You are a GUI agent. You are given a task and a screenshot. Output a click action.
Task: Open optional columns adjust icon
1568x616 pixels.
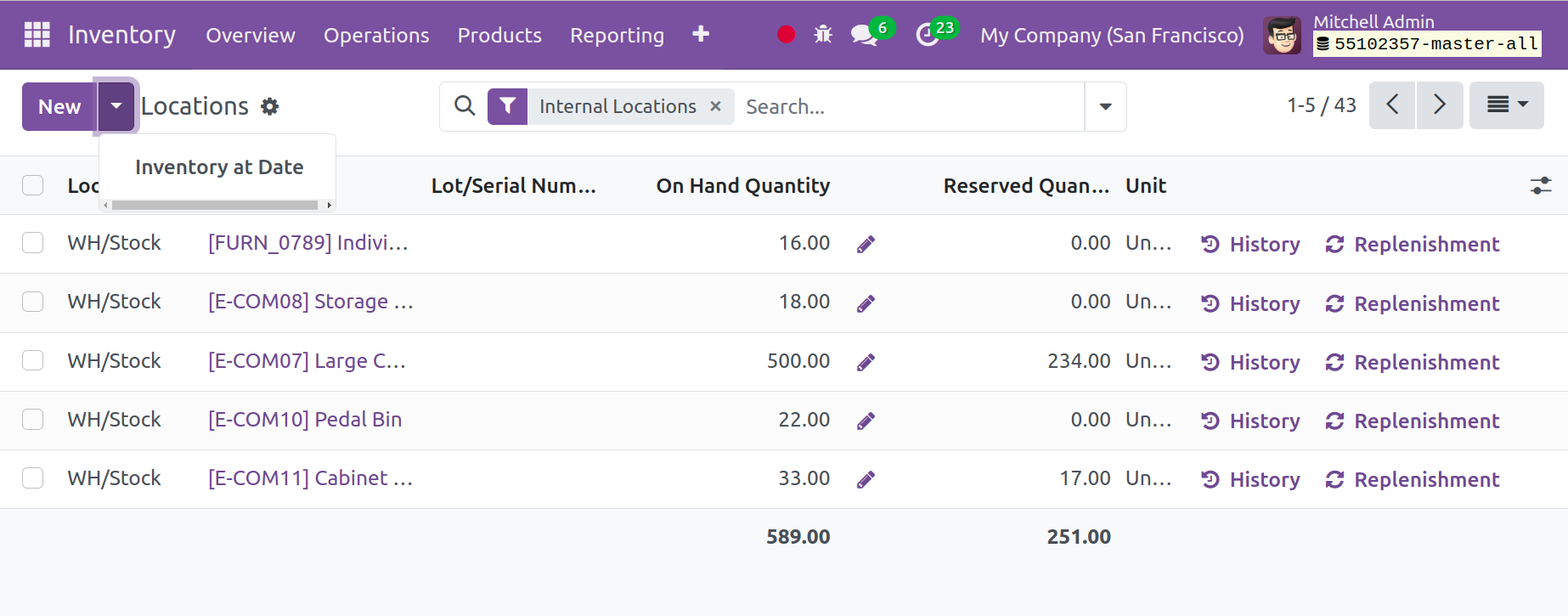point(1540,186)
